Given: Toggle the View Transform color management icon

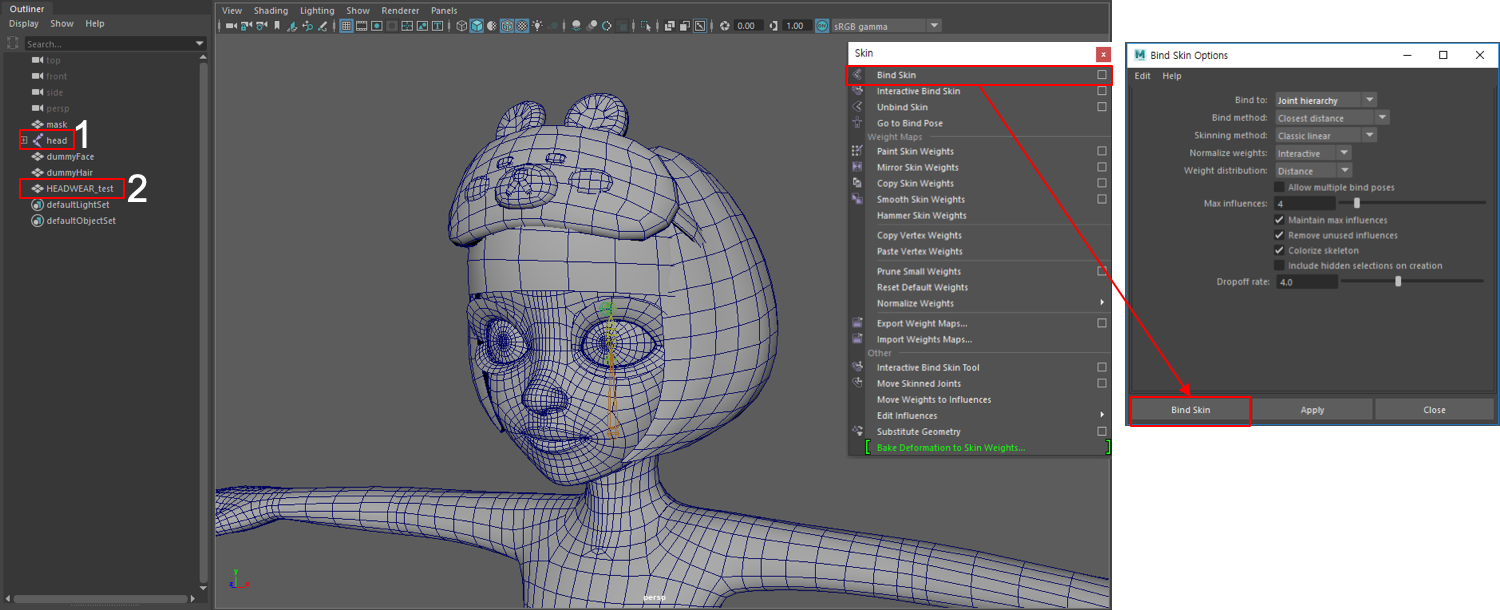Looking at the screenshot, I should click(822, 26).
